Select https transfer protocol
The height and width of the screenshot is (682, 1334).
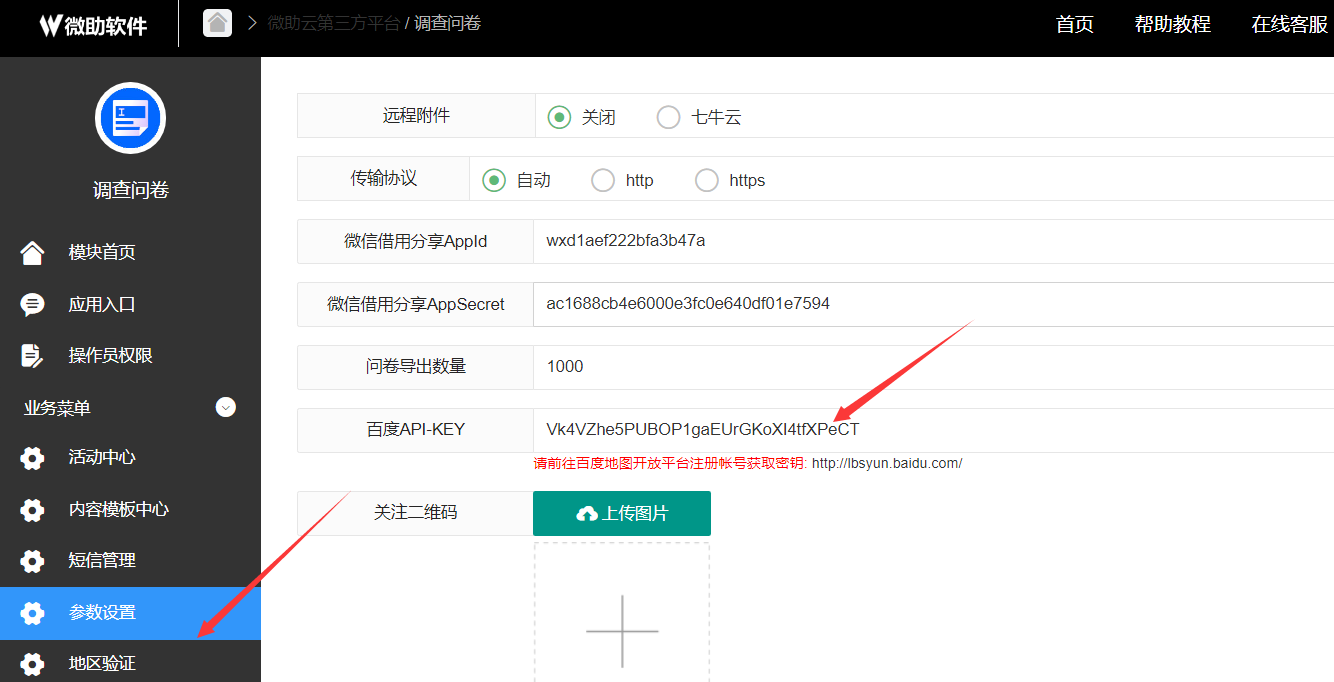click(x=707, y=180)
